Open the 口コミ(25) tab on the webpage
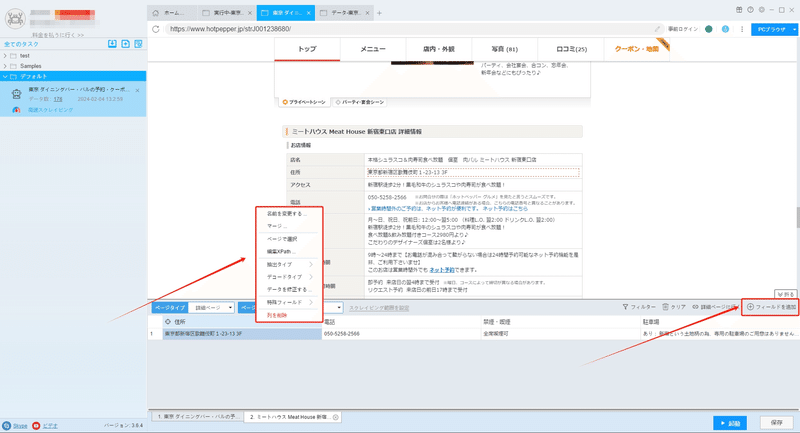The width and height of the screenshot is (800, 433). pos(571,49)
